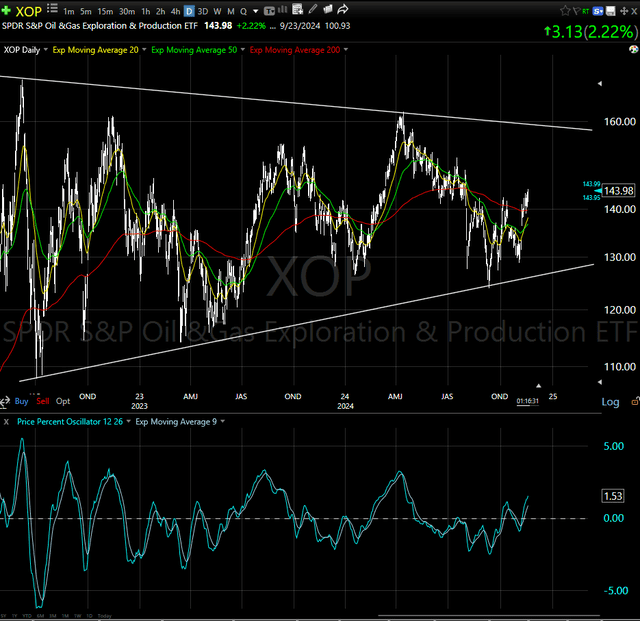The width and height of the screenshot is (640, 621).
Task: Add XOP to favorites with star icon
Action: tap(565, 11)
